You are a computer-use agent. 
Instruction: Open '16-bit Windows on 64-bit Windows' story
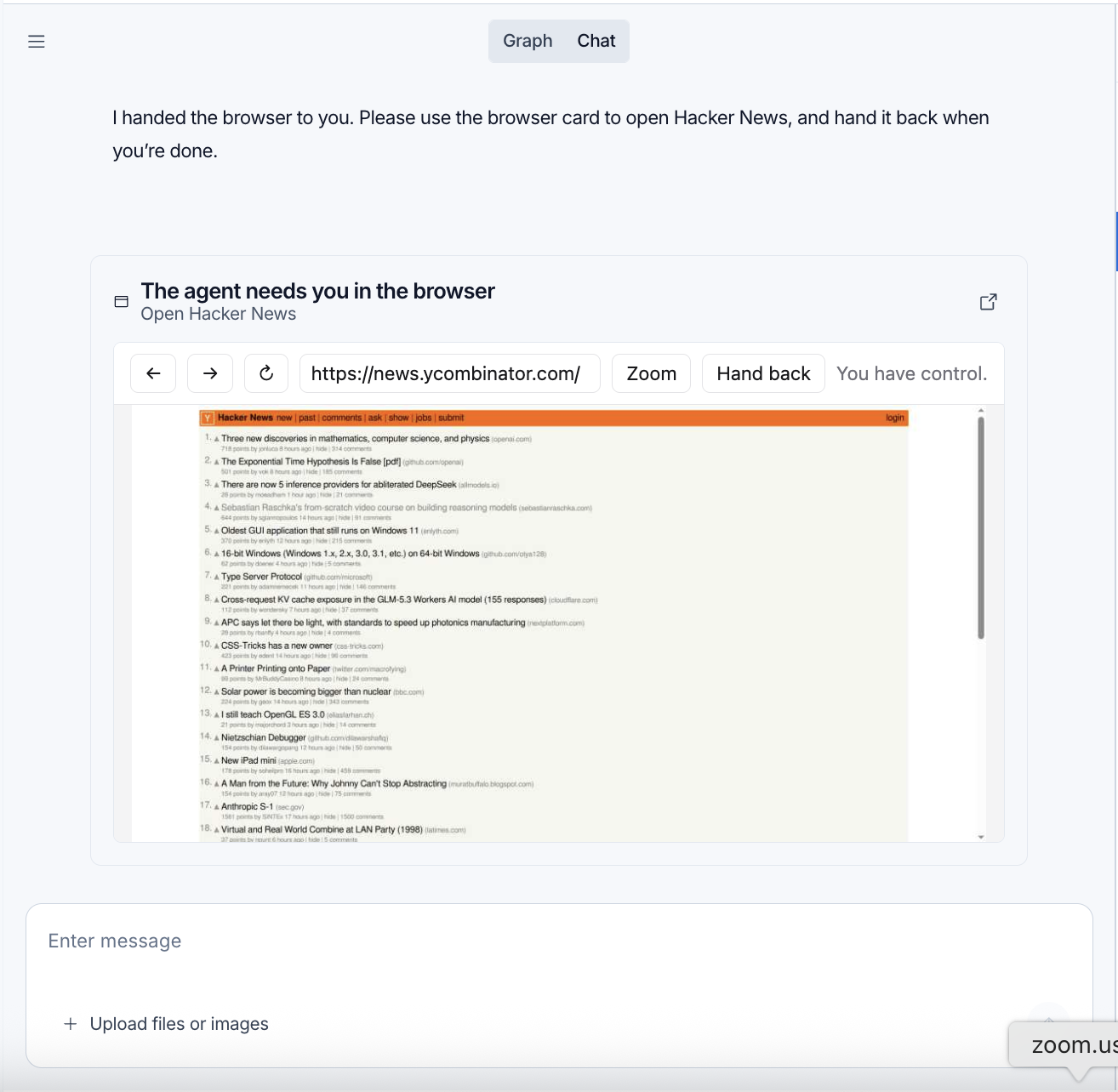(350, 554)
